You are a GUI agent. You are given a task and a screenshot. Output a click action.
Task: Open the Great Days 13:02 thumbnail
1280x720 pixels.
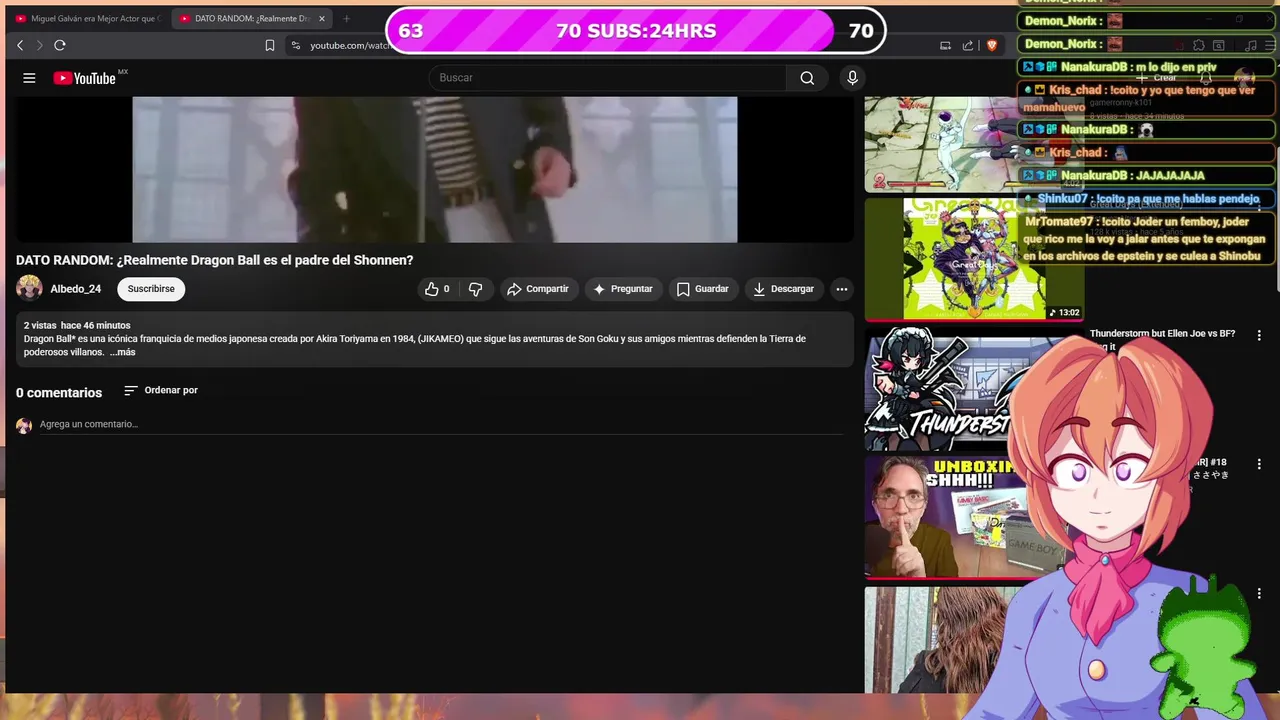(974, 258)
